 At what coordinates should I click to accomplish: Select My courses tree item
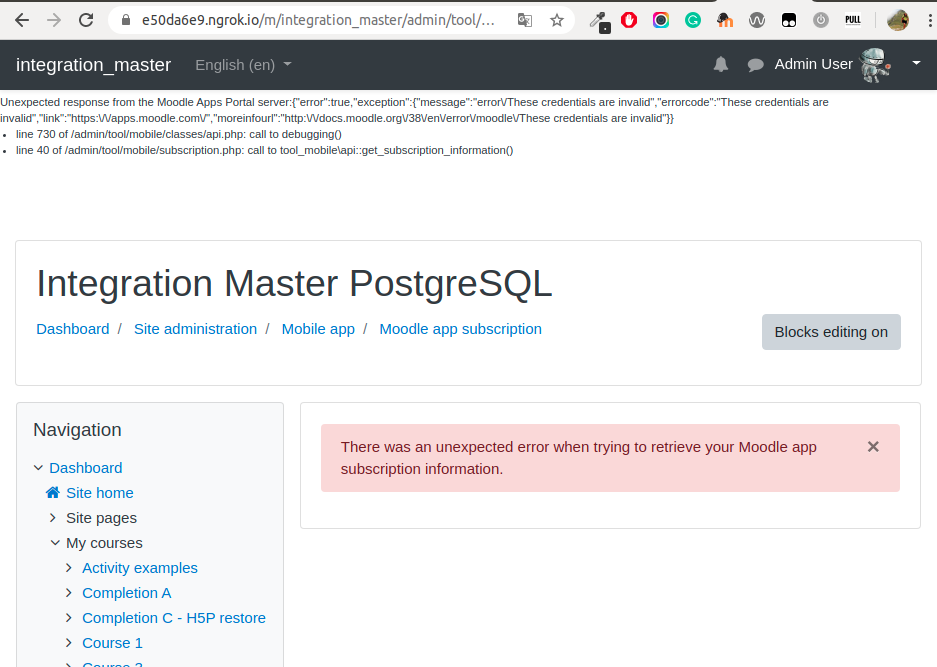pyautogui.click(x=104, y=543)
